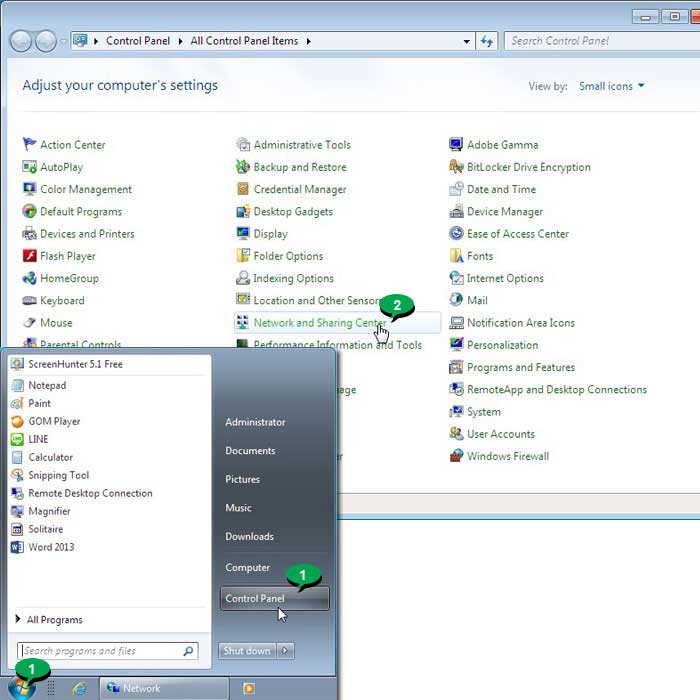The height and width of the screenshot is (700, 700).
Task: Click the Word 2013 icon in Start menu
Action: (x=17, y=547)
